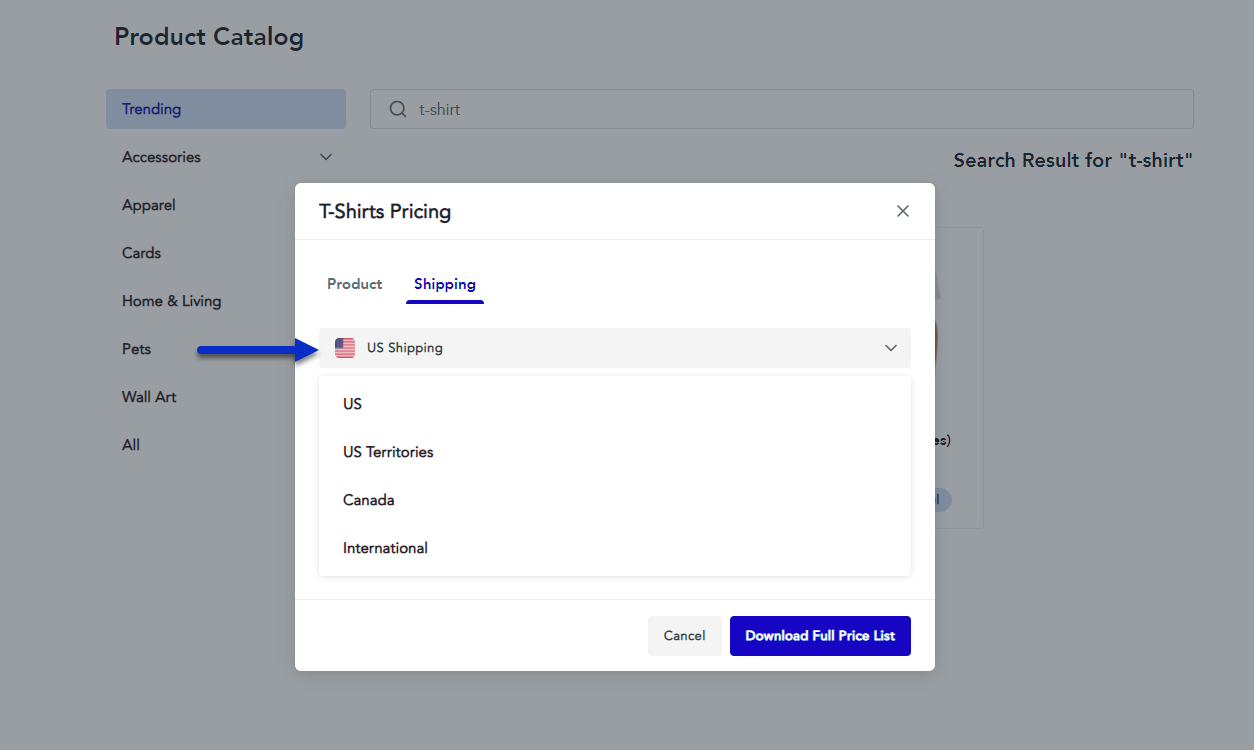
Task: Select the Shipping tab
Action: tap(444, 284)
